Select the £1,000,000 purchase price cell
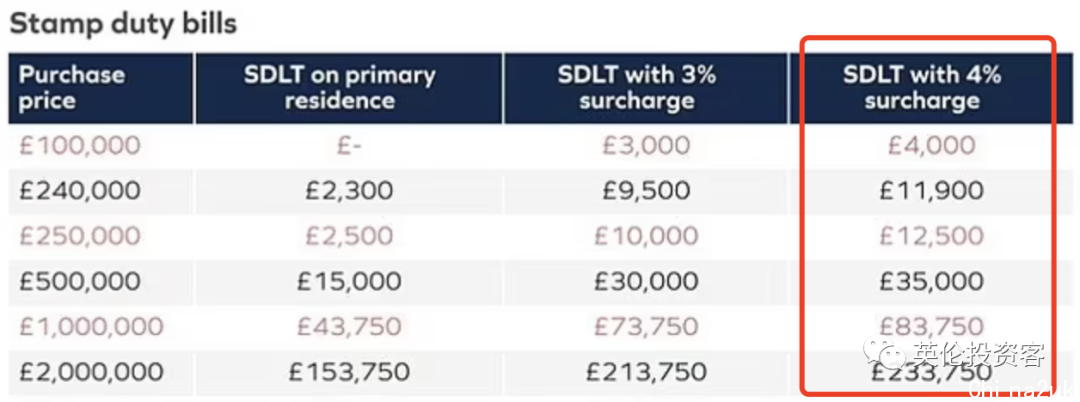 91,327
